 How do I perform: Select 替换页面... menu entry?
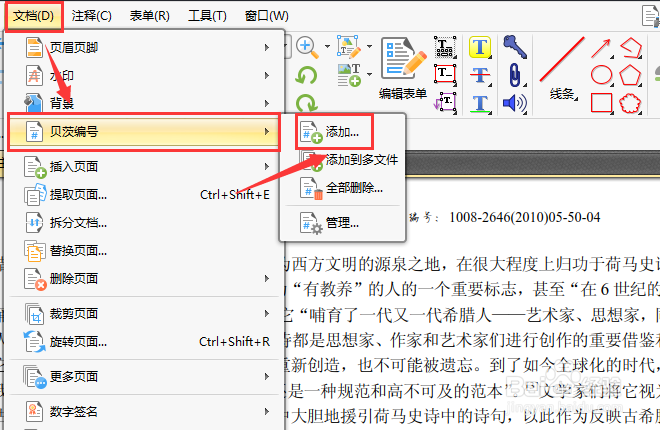pyautogui.click(x=143, y=251)
